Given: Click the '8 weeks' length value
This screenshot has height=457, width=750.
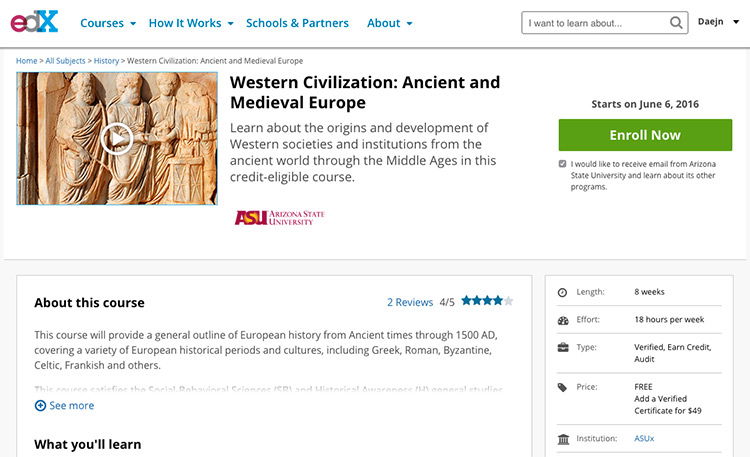Looking at the screenshot, I should pos(649,291).
